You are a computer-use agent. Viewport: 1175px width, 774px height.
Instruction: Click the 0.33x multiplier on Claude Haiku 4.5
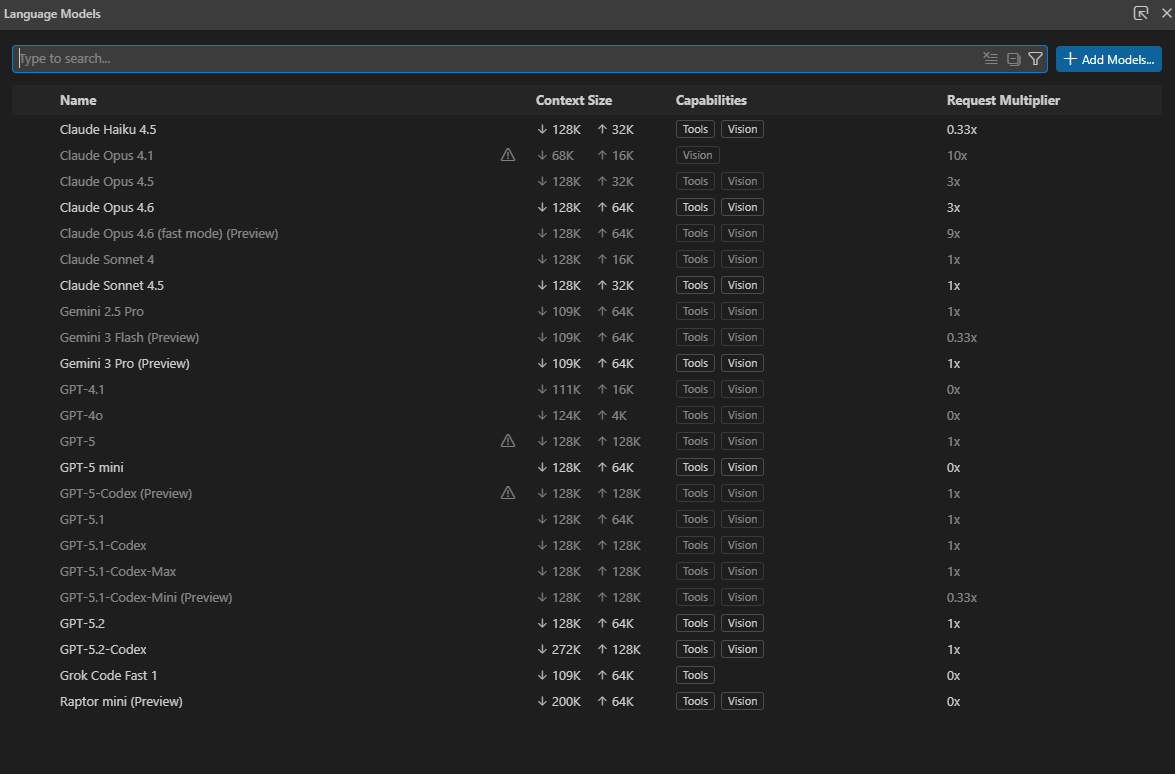961,129
